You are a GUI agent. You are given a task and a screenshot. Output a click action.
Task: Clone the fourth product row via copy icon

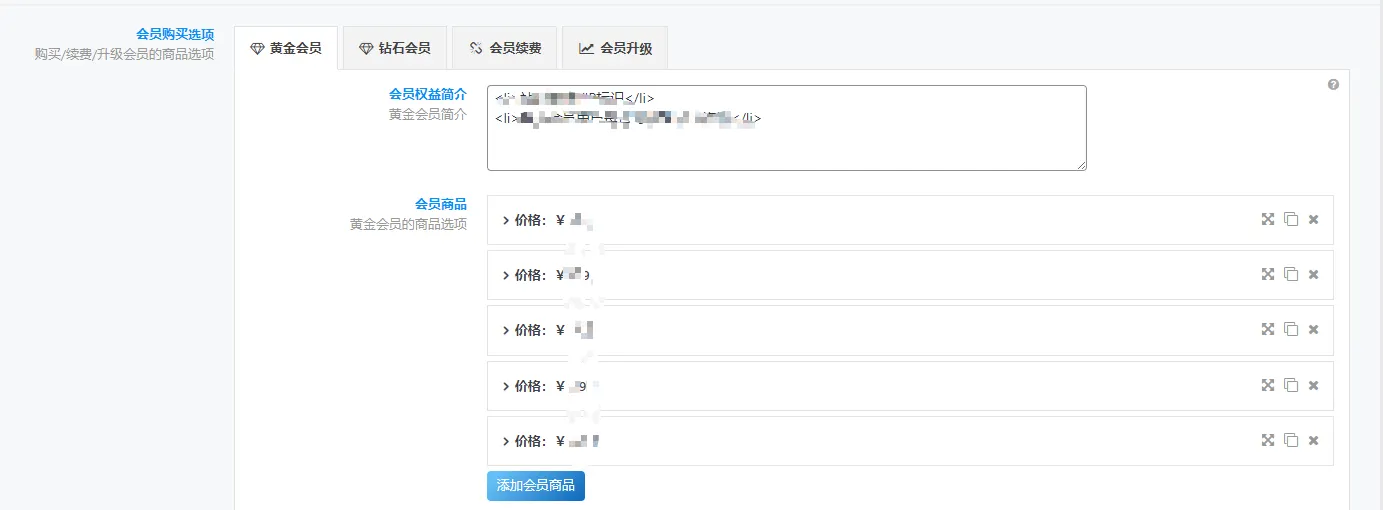tap(1291, 385)
